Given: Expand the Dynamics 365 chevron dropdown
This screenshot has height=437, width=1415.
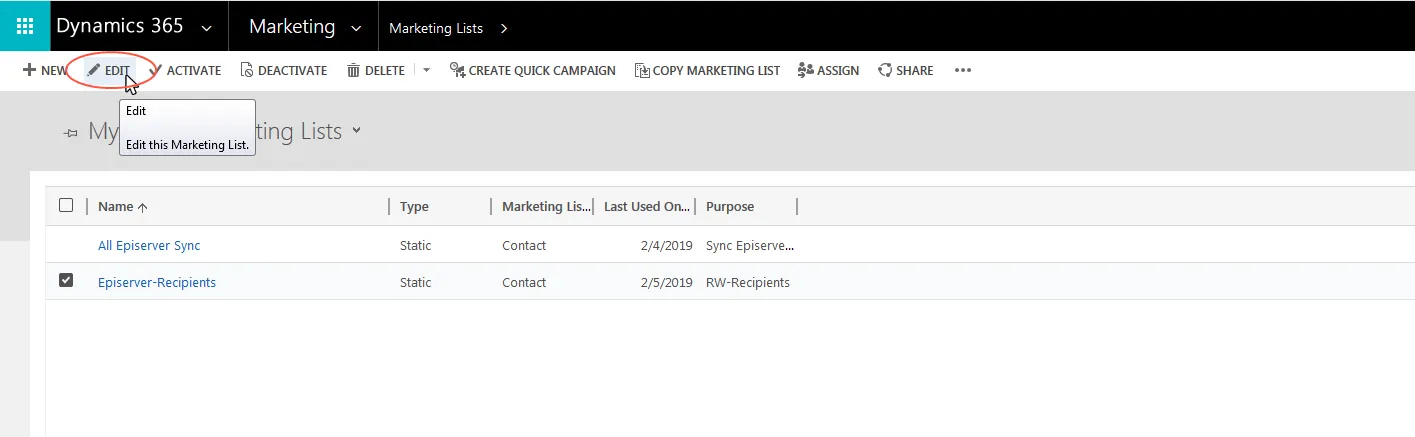Looking at the screenshot, I should click(x=206, y=29).
